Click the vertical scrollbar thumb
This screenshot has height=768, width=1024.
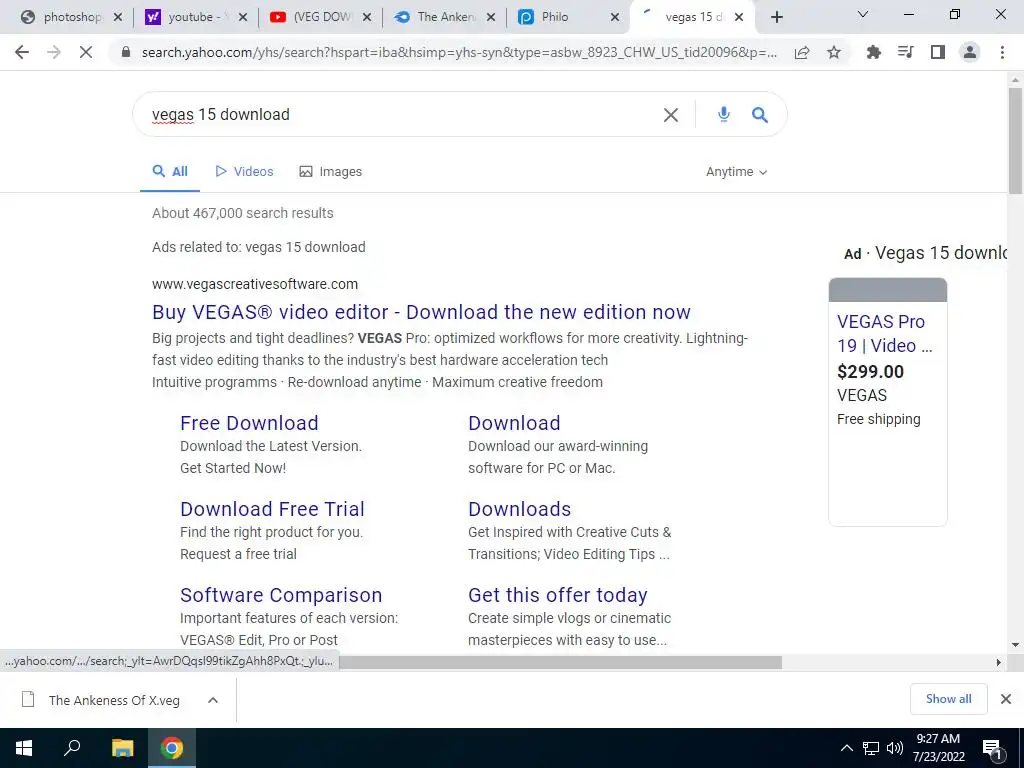coord(1015,141)
